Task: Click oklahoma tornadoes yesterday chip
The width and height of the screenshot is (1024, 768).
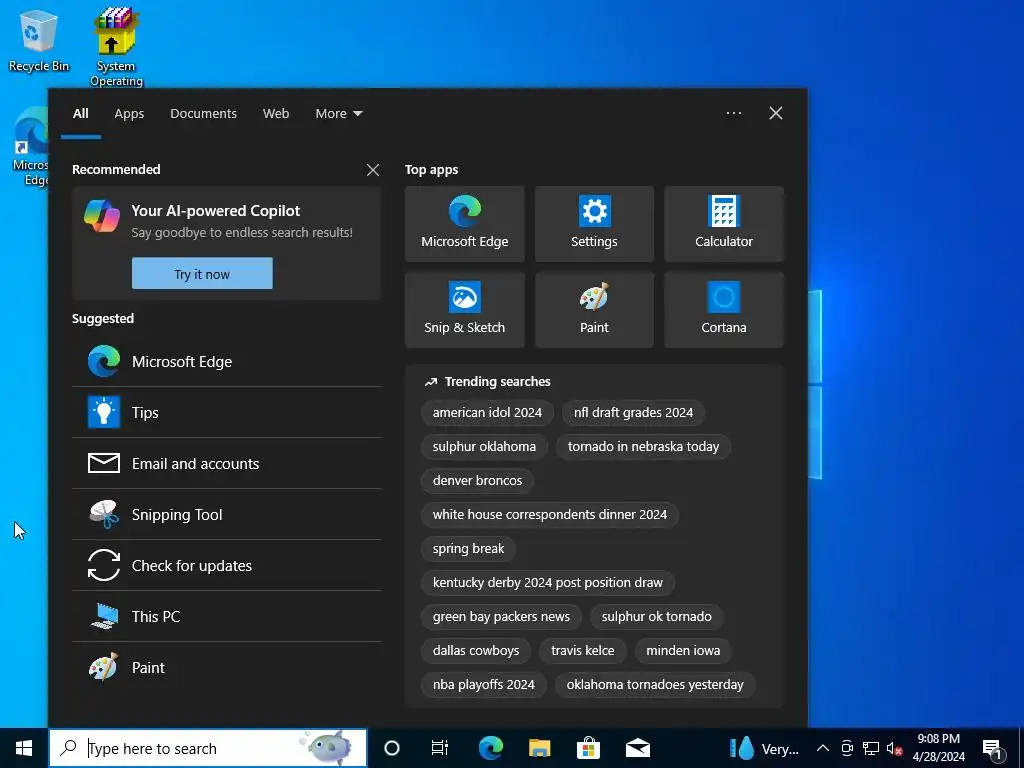Action: (655, 684)
